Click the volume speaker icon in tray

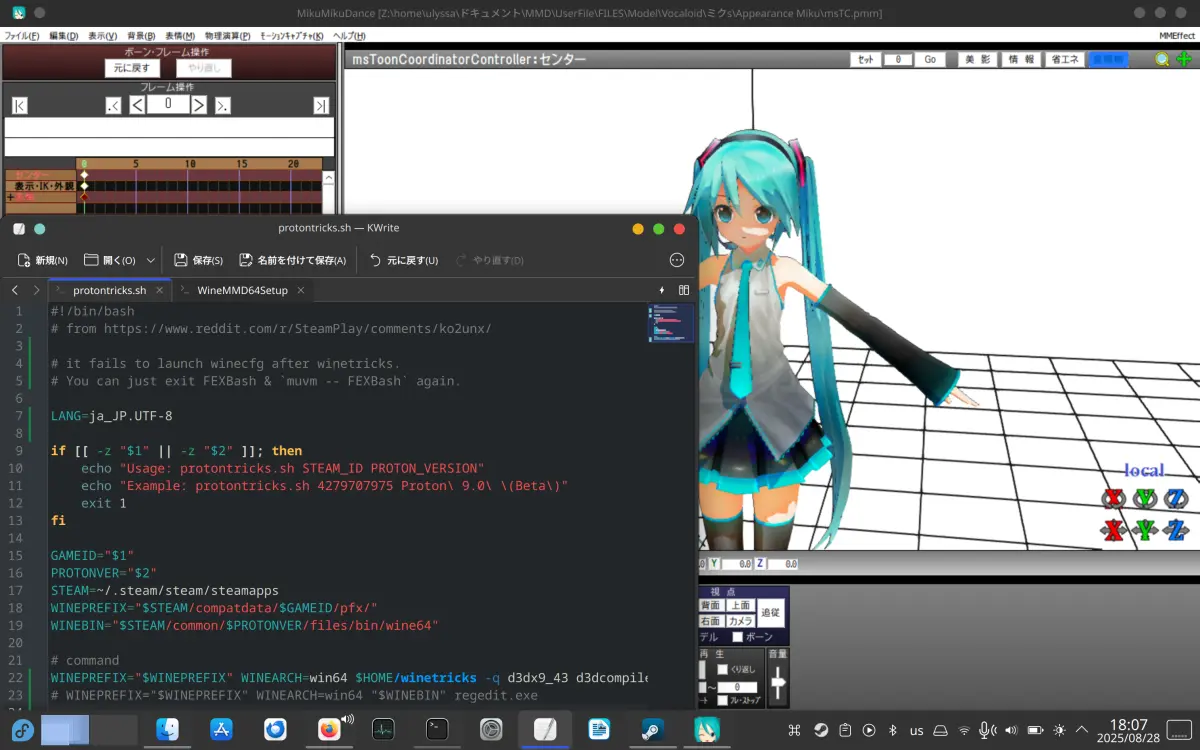tap(1010, 730)
